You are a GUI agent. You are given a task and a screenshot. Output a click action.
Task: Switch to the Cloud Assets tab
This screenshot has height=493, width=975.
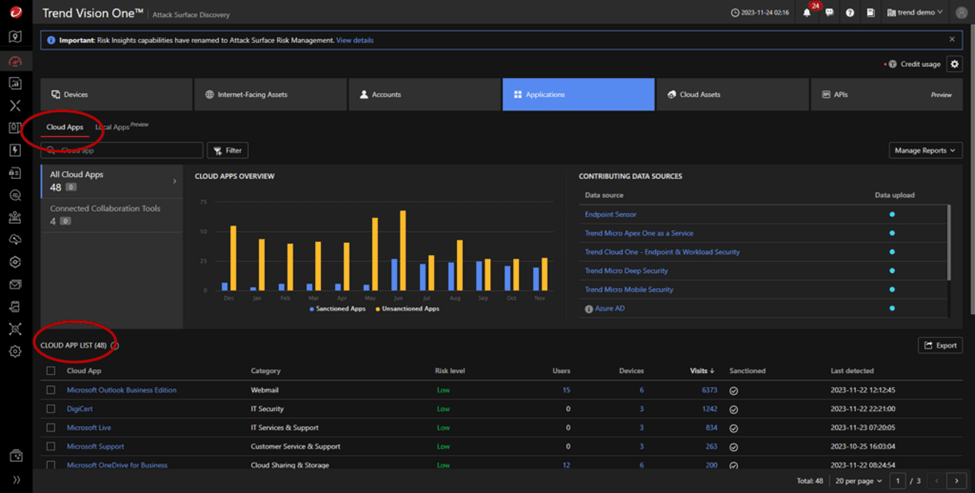(x=732, y=94)
